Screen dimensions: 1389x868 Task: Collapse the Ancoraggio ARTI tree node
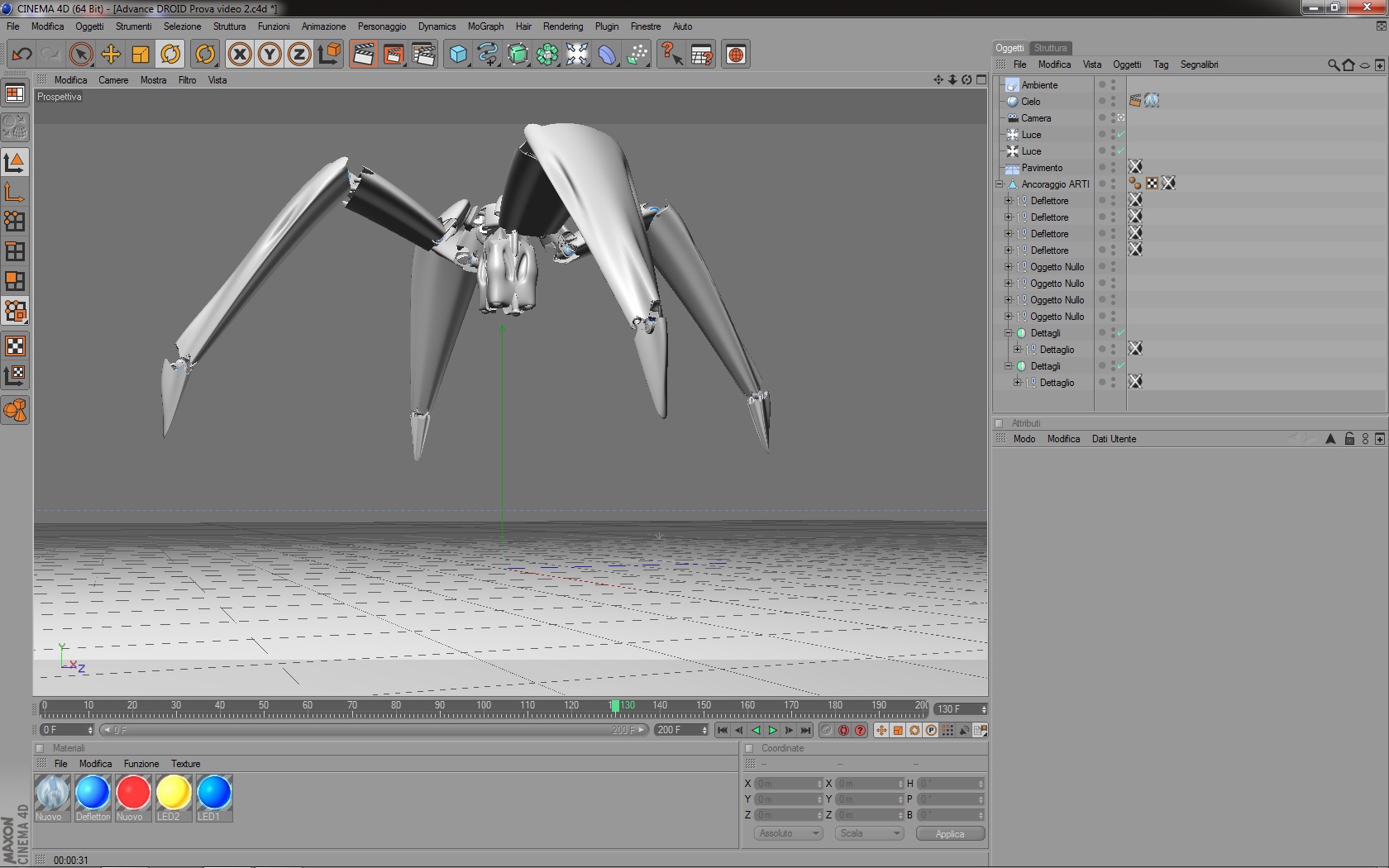[1000, 184]
